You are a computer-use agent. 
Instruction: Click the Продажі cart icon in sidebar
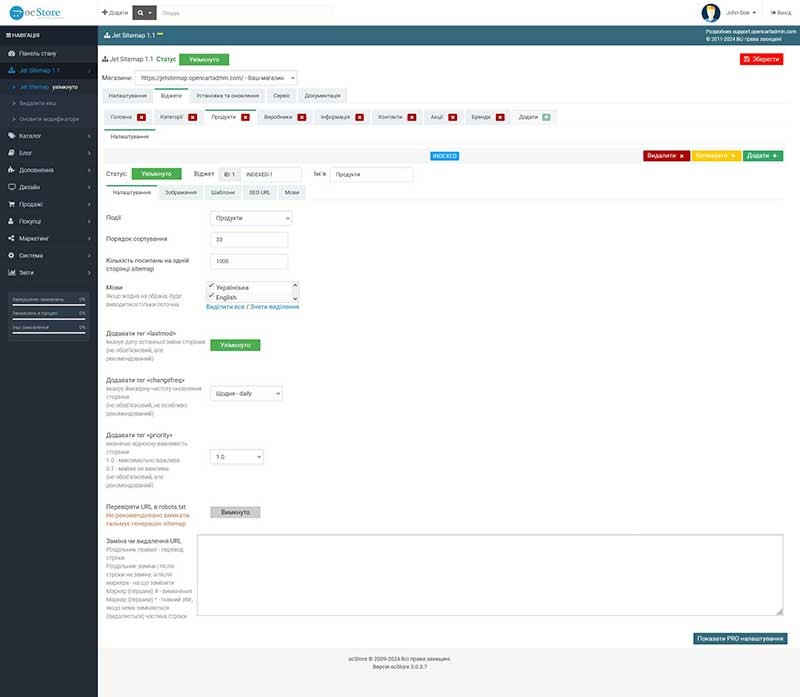click(11, 204)
